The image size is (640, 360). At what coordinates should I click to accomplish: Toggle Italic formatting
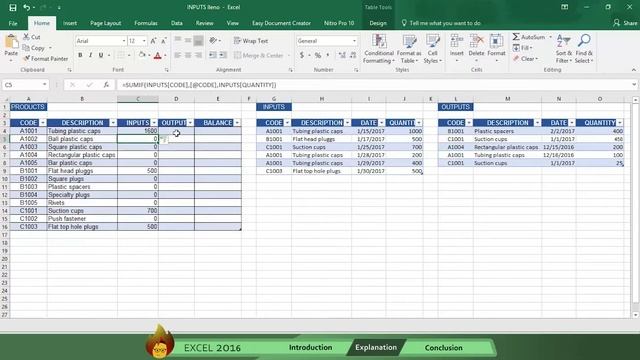[x=90, y=55]
